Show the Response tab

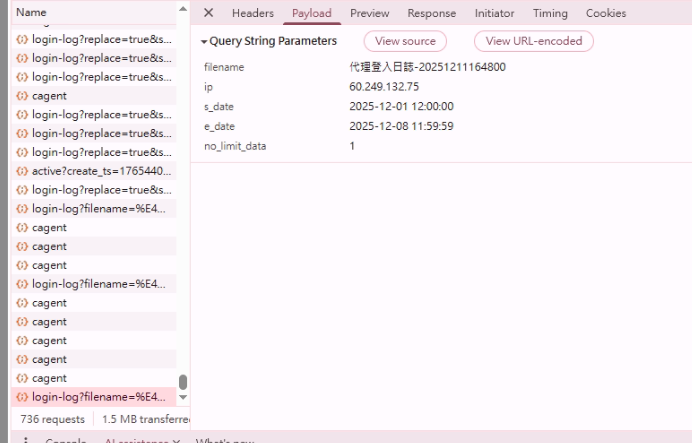point(431,13)
